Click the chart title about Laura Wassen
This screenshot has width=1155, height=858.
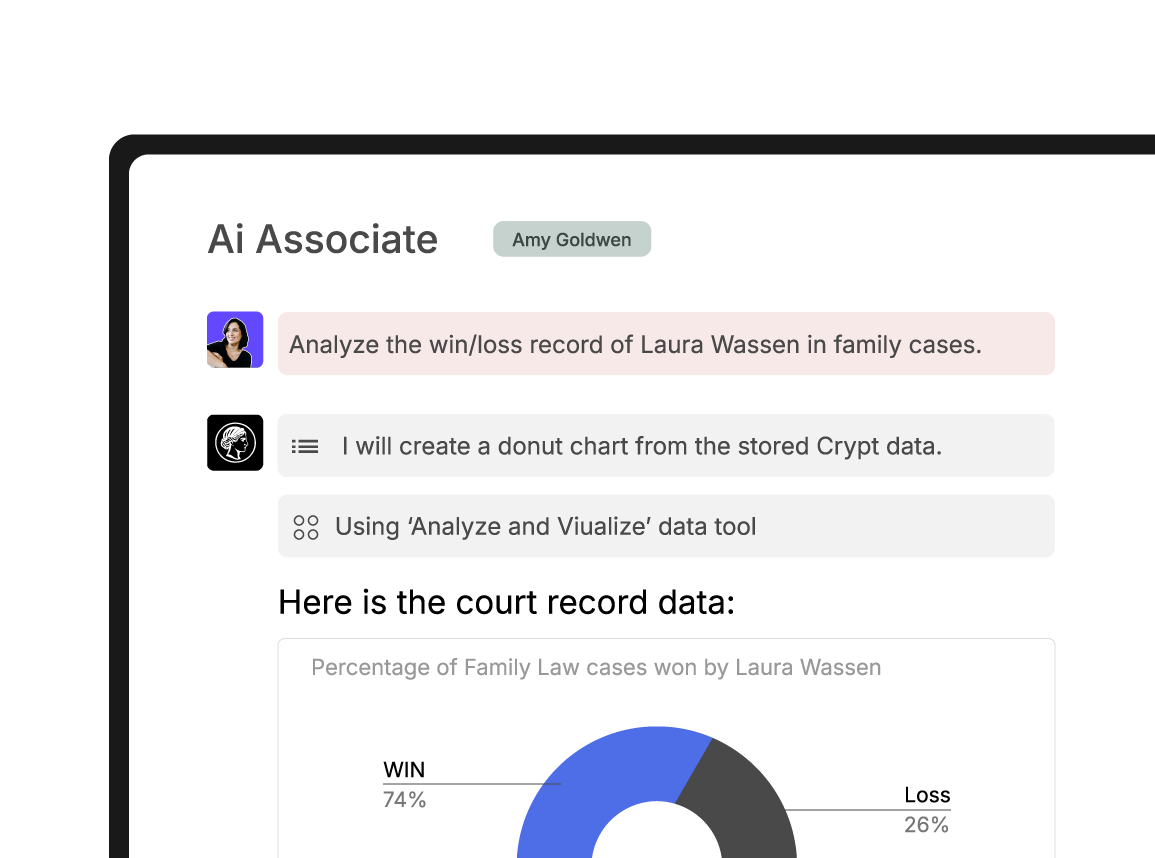coord(596,667)
